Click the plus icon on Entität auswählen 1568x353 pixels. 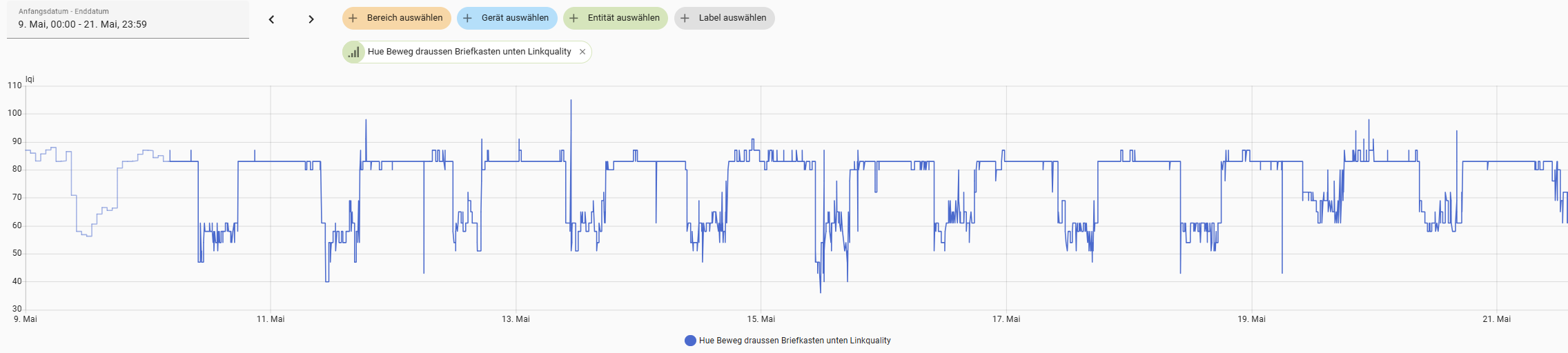(574, 18)
